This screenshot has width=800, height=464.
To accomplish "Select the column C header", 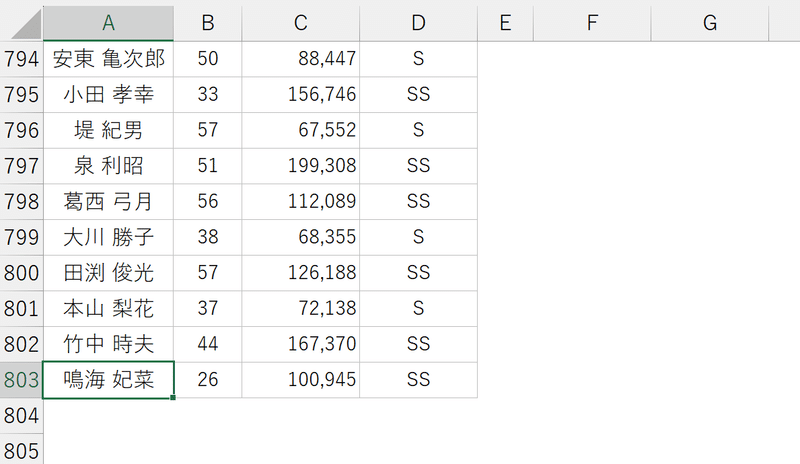I will [x=300, y=23].
